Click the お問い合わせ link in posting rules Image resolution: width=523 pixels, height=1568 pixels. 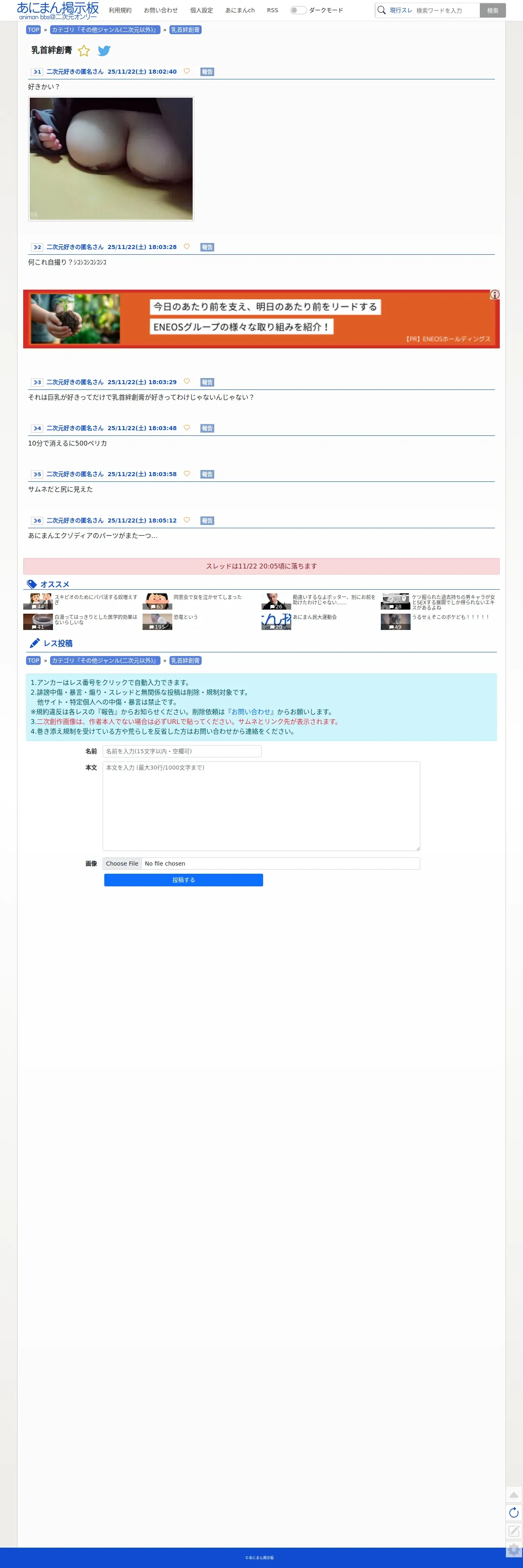pyautogui.click(x=251, y=712)
